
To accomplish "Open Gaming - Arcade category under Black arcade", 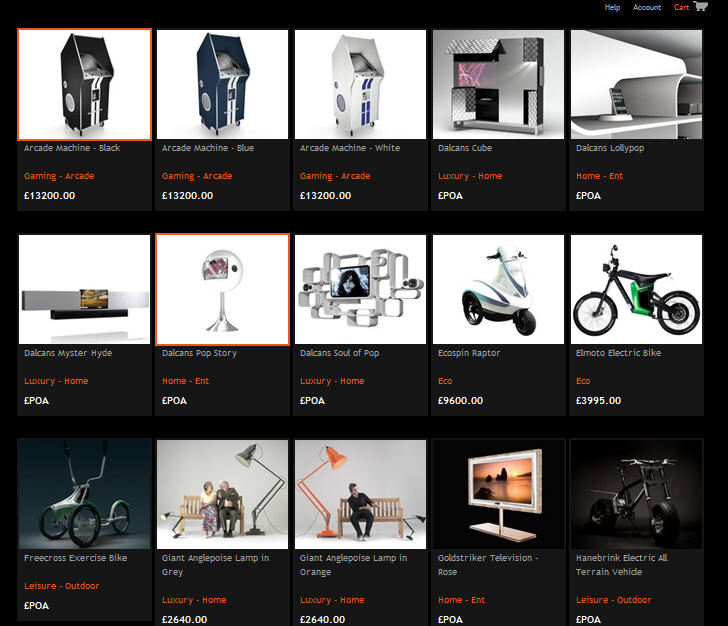I will pyautogui.click(x=59, y=176).
